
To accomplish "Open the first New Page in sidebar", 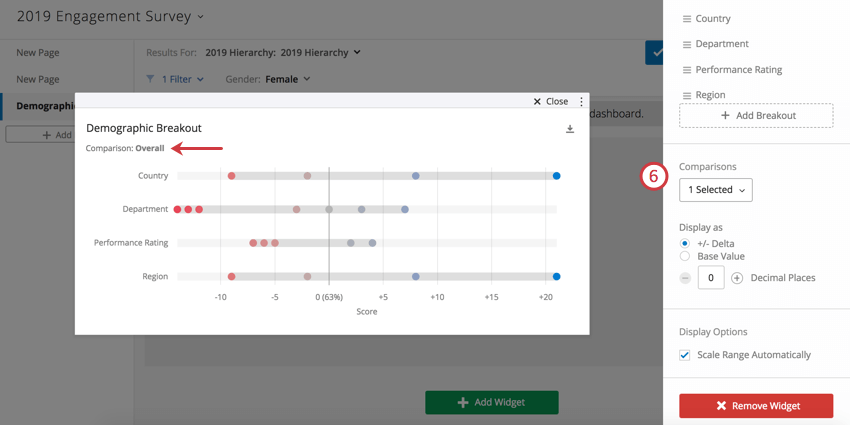I will click(x=37, y=53).
